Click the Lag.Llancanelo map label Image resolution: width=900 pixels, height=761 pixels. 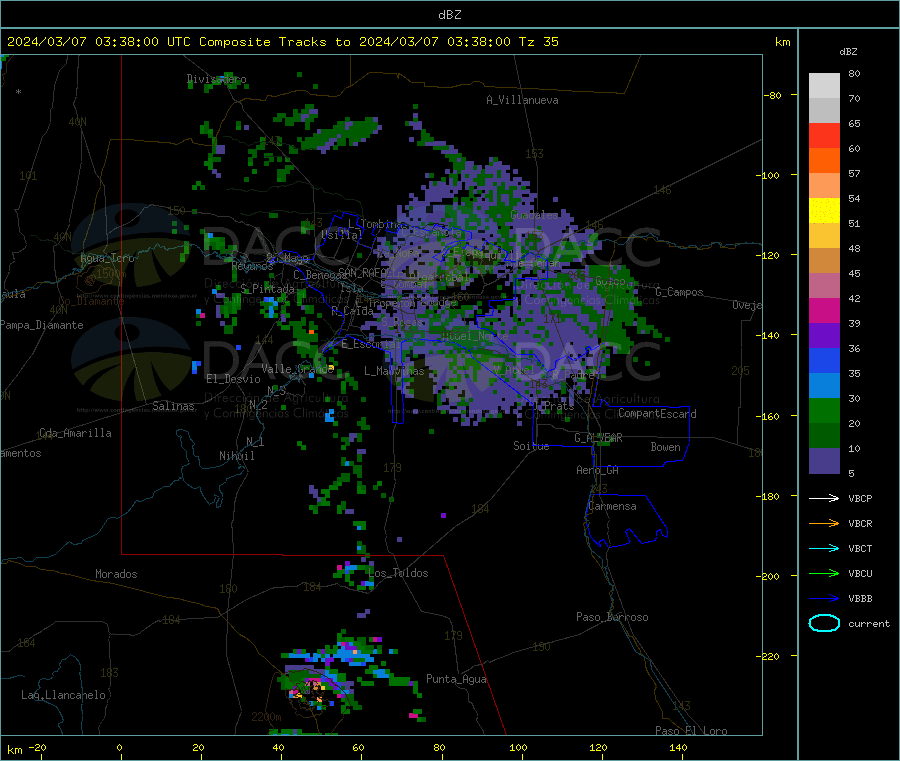click(63, 695)
